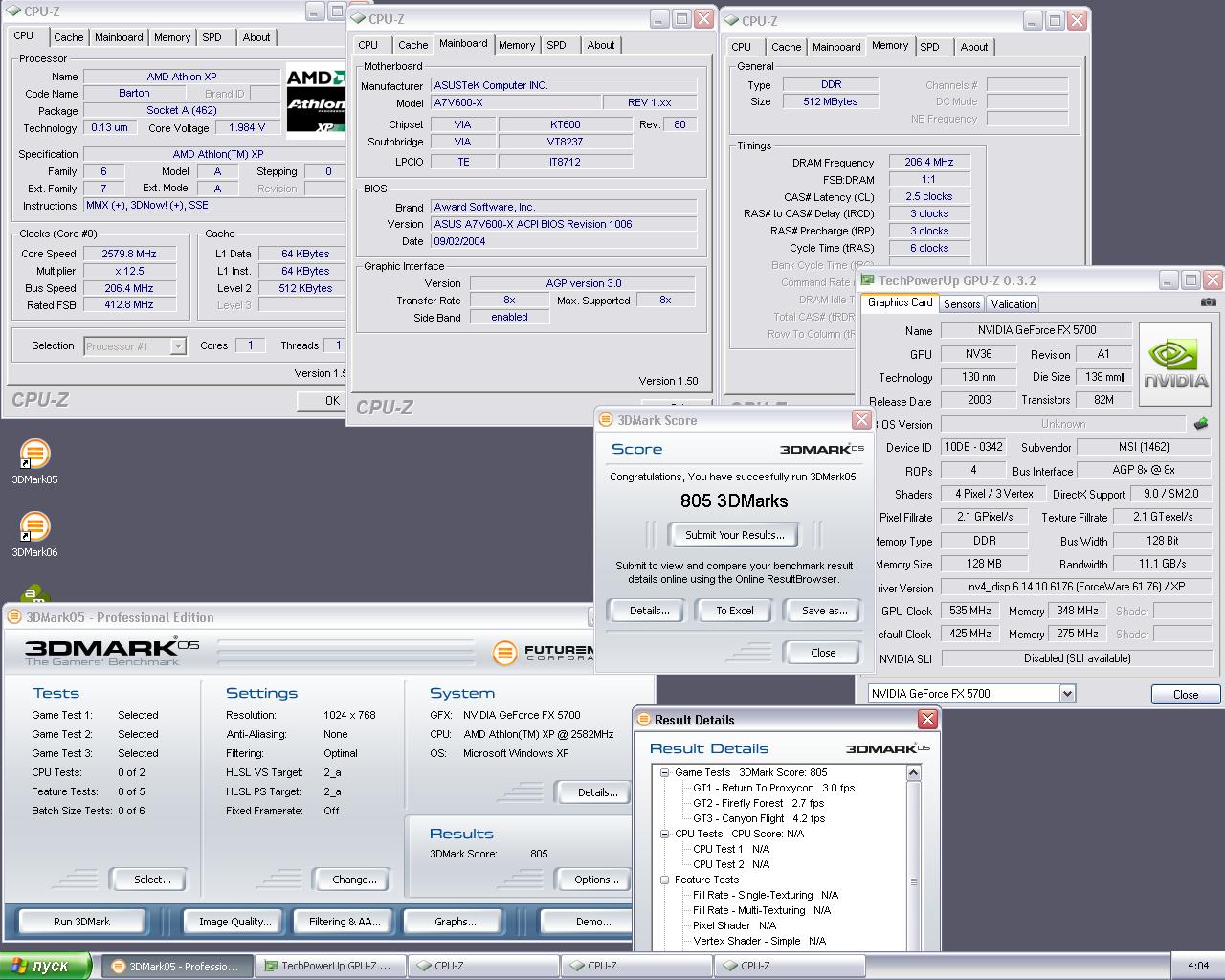Switch to TechPowerUp GPU-Z taskbar button
The height and width of the screenshot is (980, 1225).
(x=329, y=967)
